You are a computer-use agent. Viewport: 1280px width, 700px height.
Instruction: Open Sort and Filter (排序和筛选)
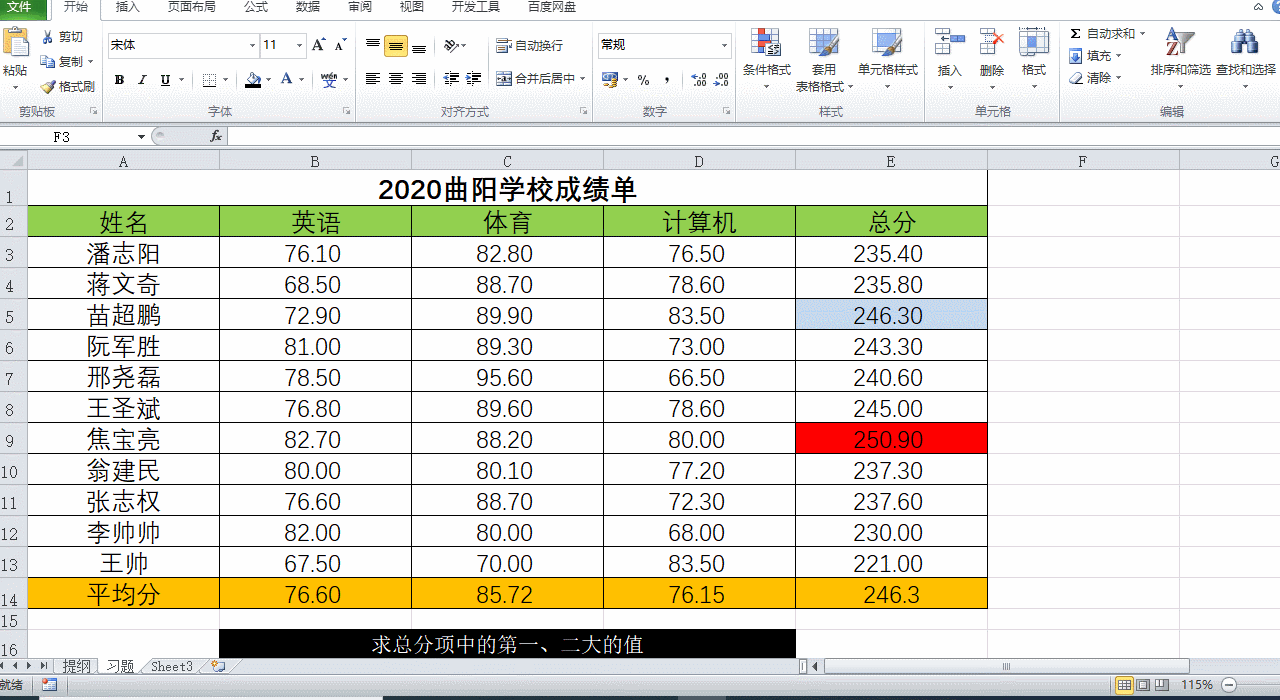pos(1180,59)
